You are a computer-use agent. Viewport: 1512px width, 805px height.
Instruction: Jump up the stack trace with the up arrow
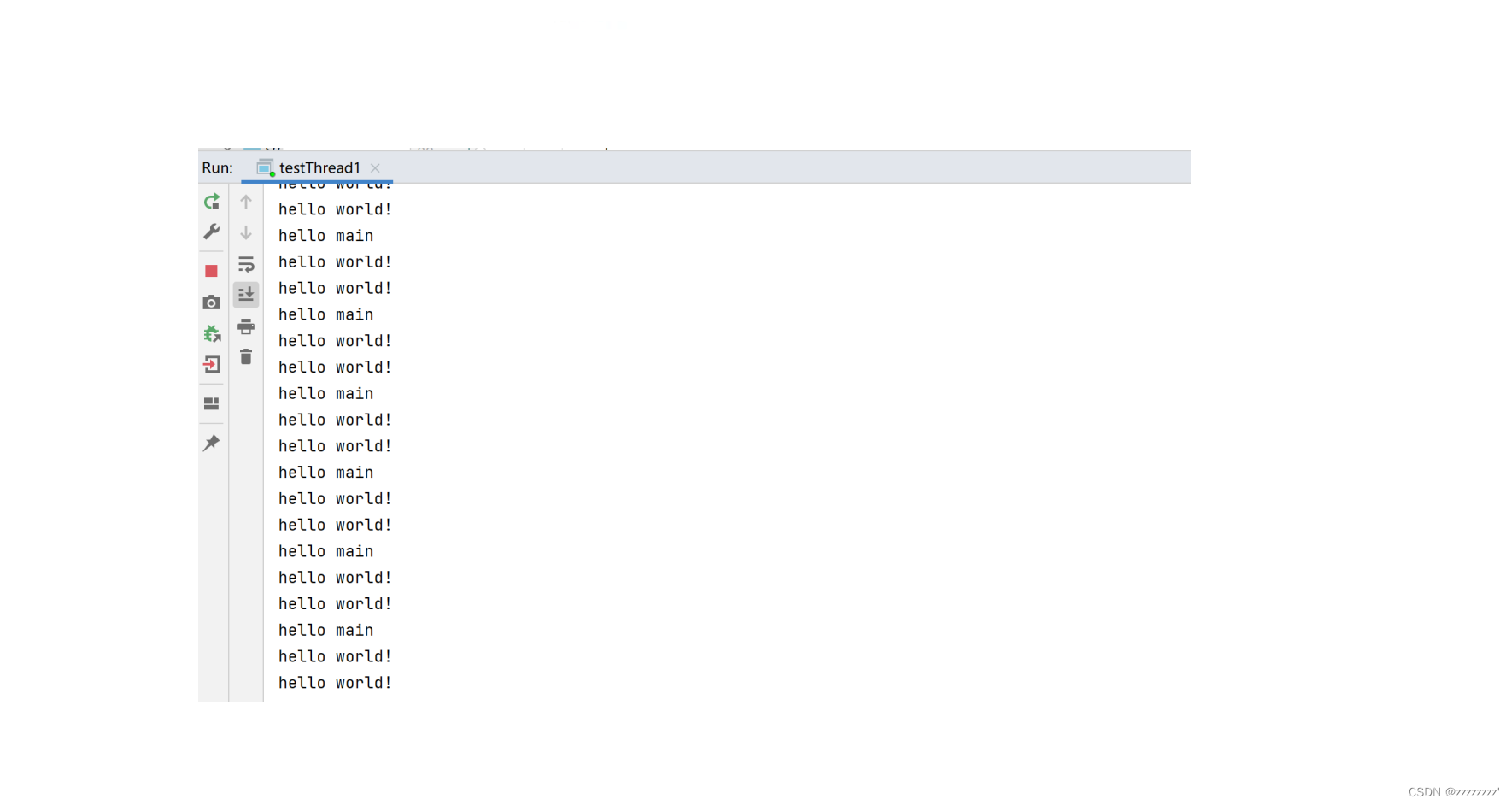pos(246,202)
